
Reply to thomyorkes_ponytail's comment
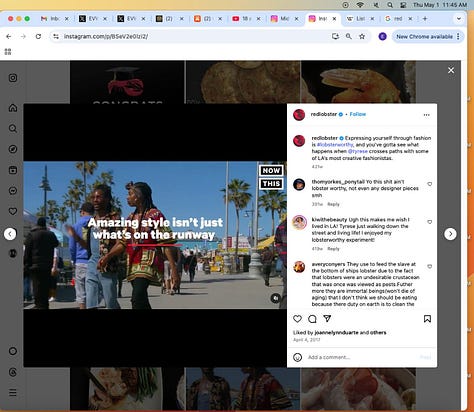pos(333,204)
